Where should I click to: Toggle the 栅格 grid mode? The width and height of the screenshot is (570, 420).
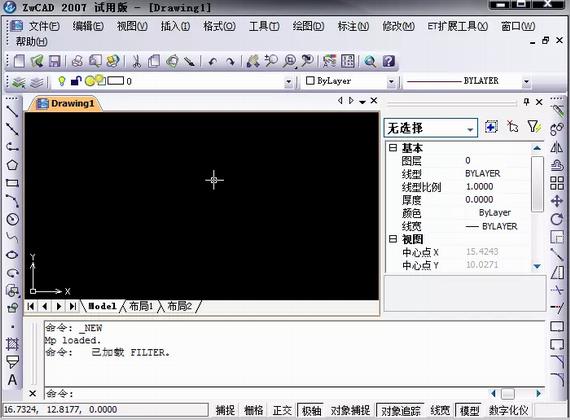(x=254, y=411)
